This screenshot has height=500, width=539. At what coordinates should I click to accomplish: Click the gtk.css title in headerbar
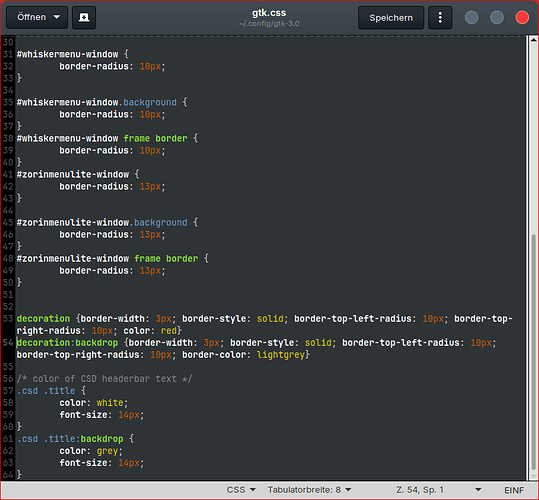269,13
